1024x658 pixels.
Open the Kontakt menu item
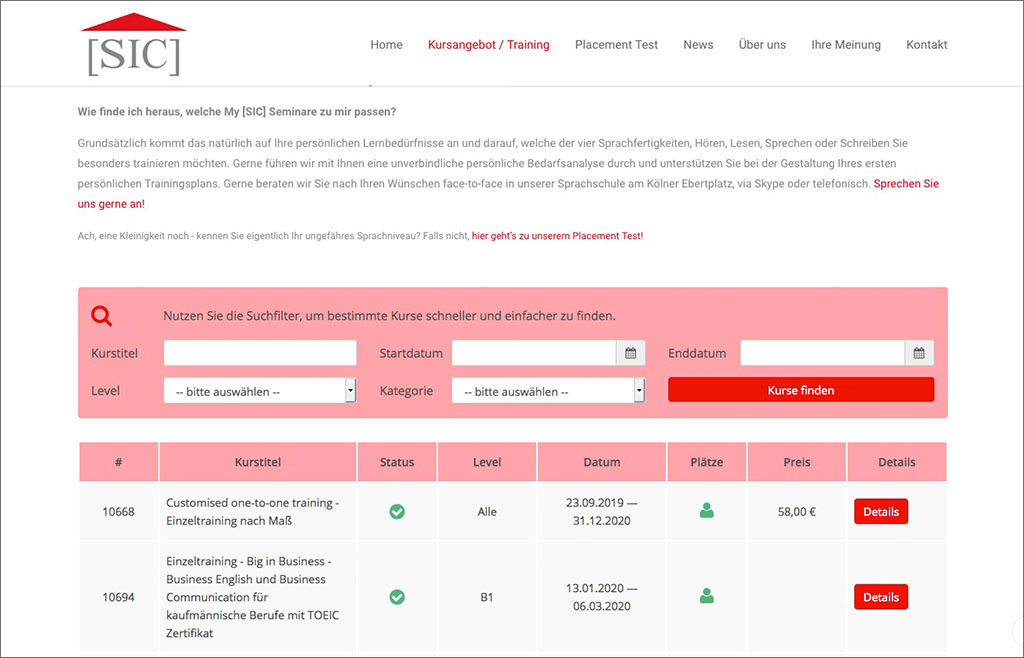(927, 44)
